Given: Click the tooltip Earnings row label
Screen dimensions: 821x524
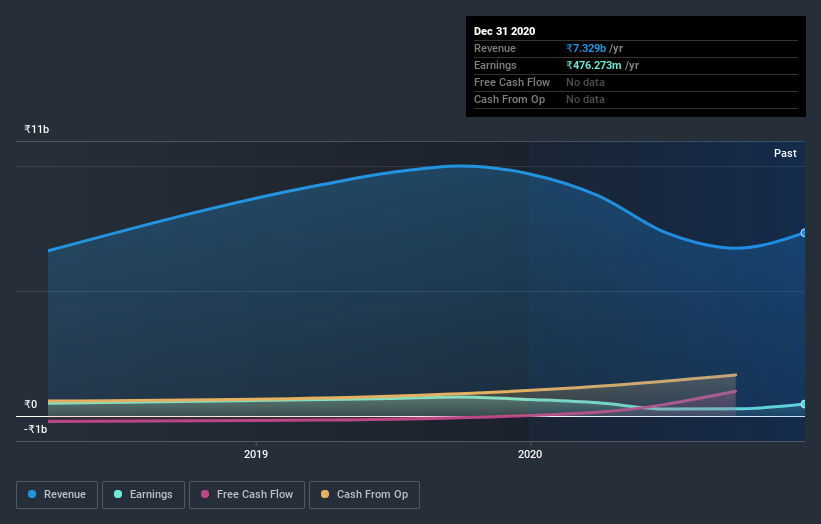Looking at the screenshot, I should pos(495,65).
